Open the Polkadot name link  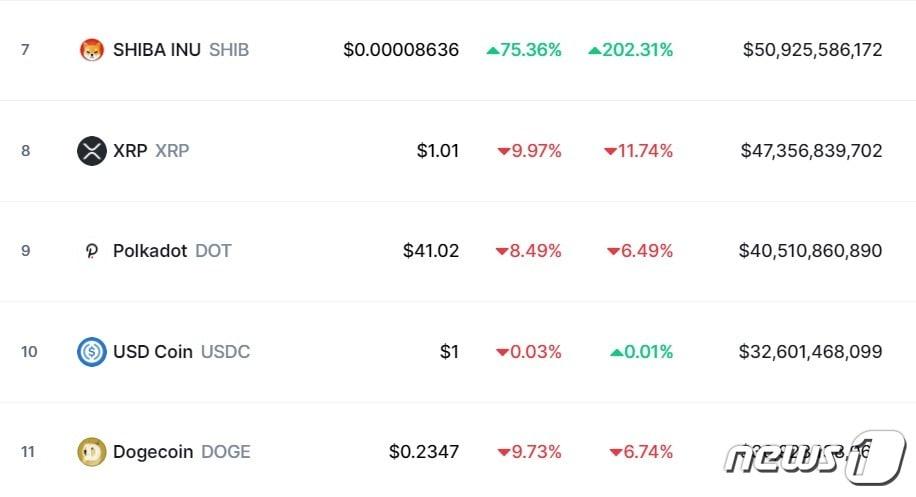tap(150, 251)
